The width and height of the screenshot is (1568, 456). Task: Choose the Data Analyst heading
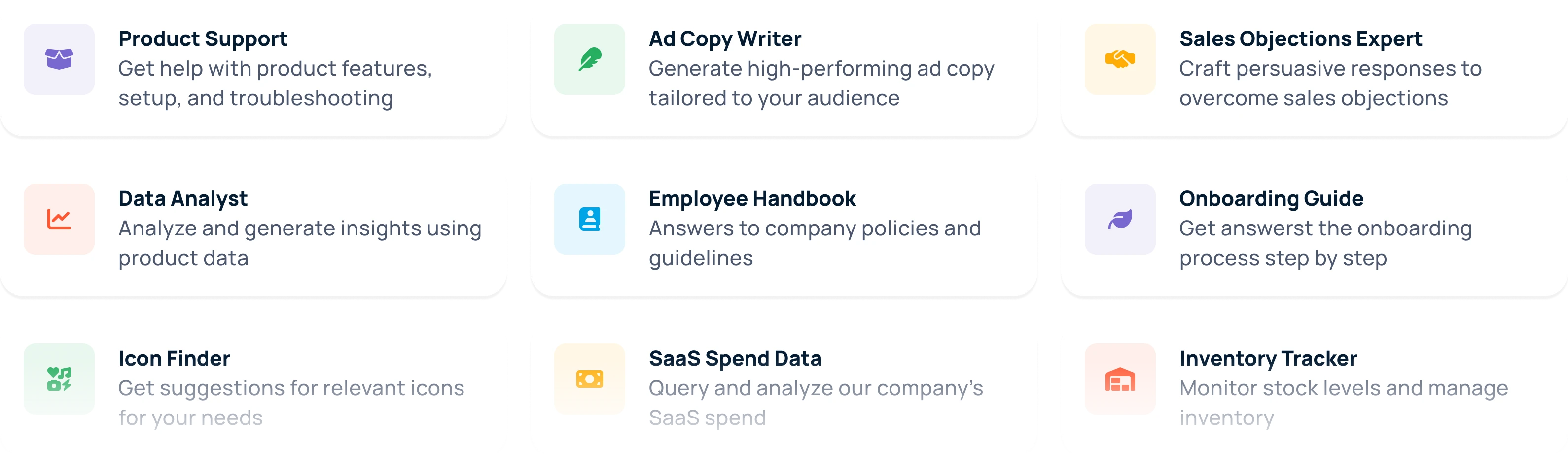coord(182,199)
